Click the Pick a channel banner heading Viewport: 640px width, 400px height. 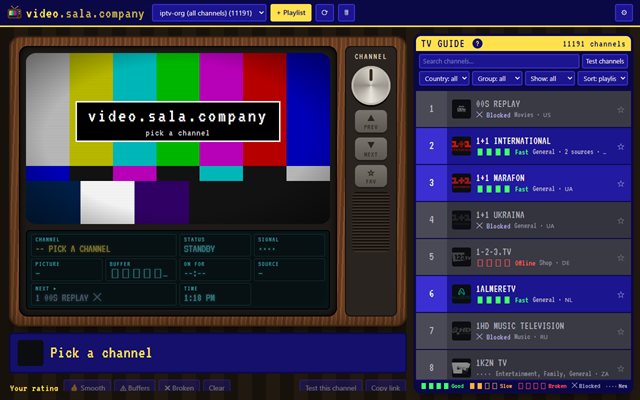(x=100, y=353)
